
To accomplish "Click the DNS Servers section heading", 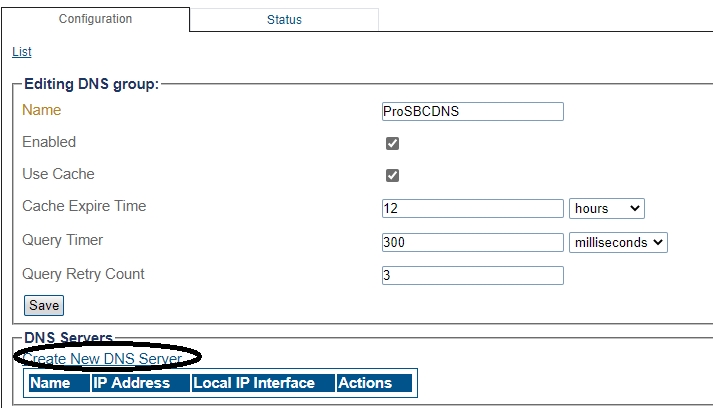I will tap(68, 337).
